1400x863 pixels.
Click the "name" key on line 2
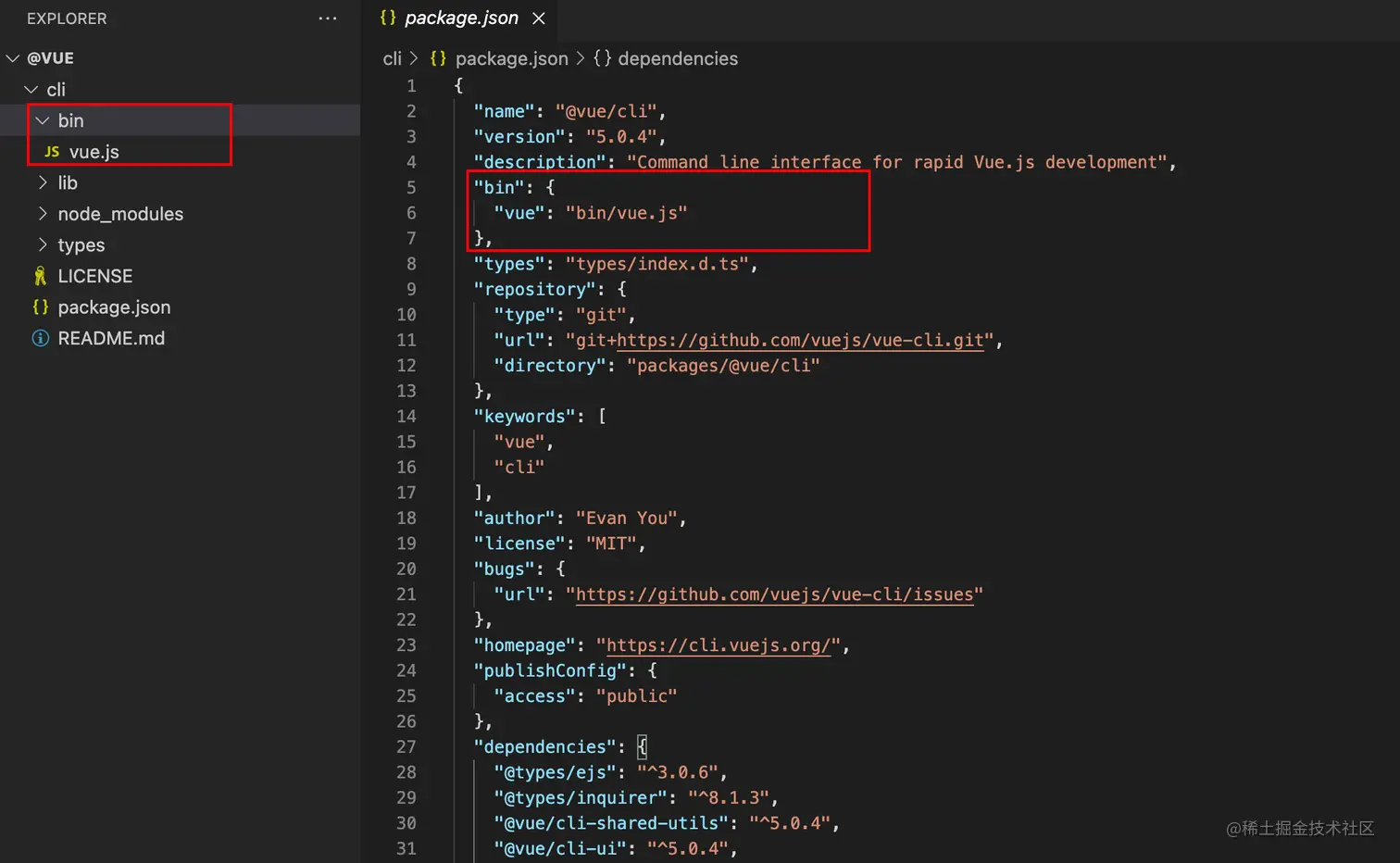504,111
